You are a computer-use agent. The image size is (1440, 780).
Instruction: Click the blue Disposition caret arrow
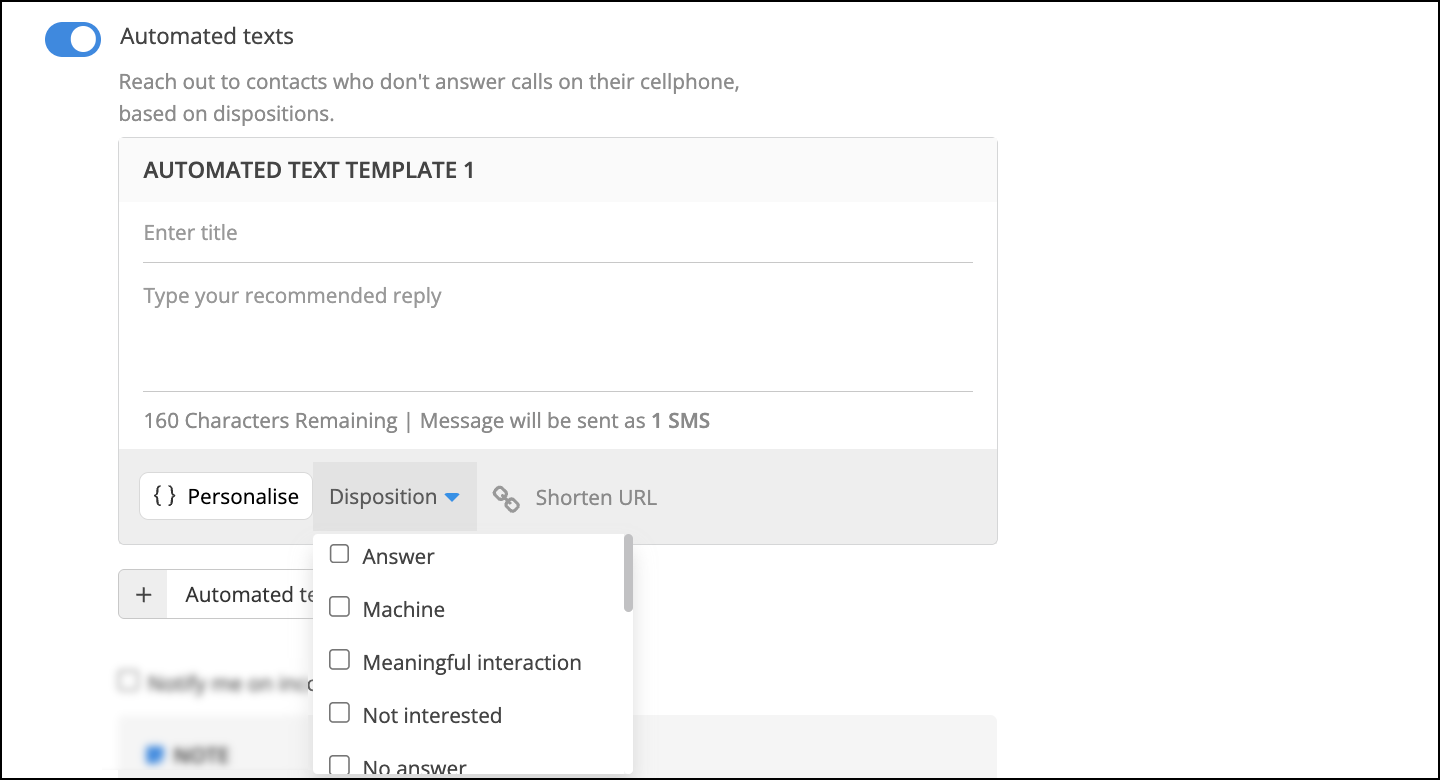451,497
